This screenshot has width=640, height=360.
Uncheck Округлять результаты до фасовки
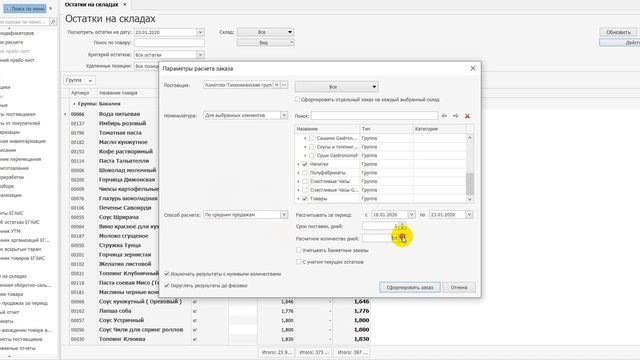167,286
